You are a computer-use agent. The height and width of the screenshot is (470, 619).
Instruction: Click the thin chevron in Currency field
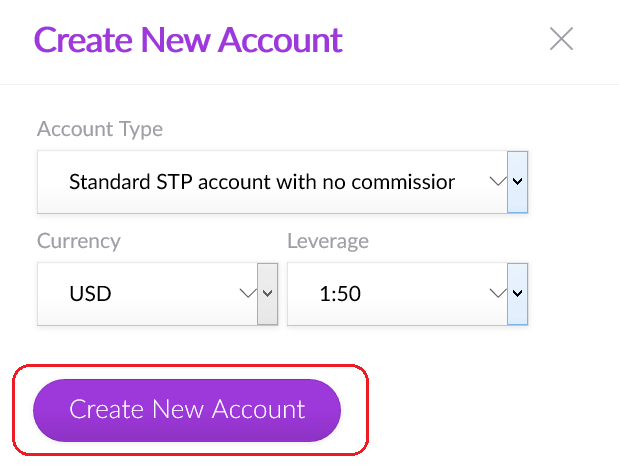(x=248, y=293)
